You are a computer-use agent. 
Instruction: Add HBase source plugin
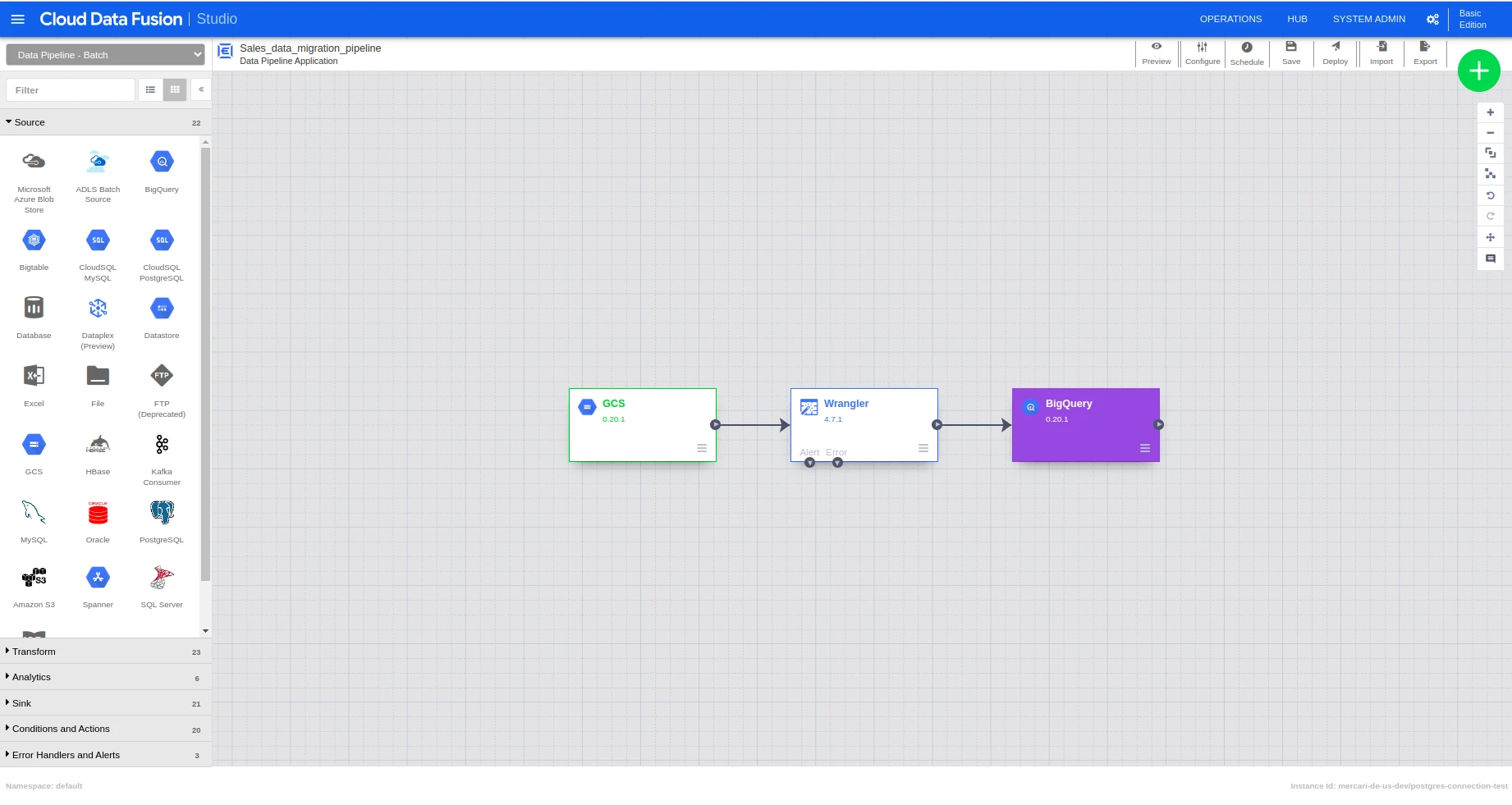[x=98, y=455]
